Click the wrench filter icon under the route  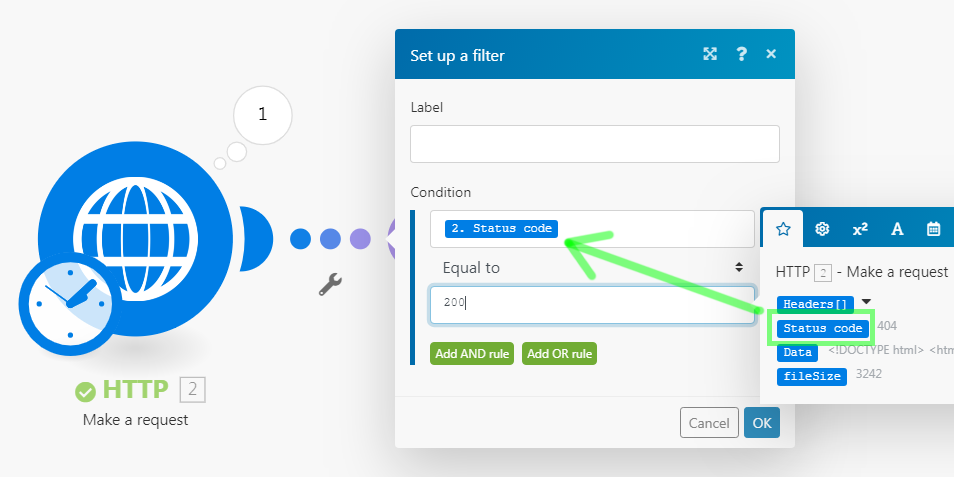click(x=330, y=284)
